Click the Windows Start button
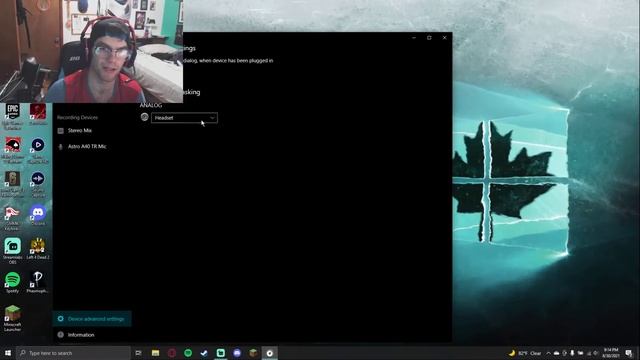 point(8,353)
